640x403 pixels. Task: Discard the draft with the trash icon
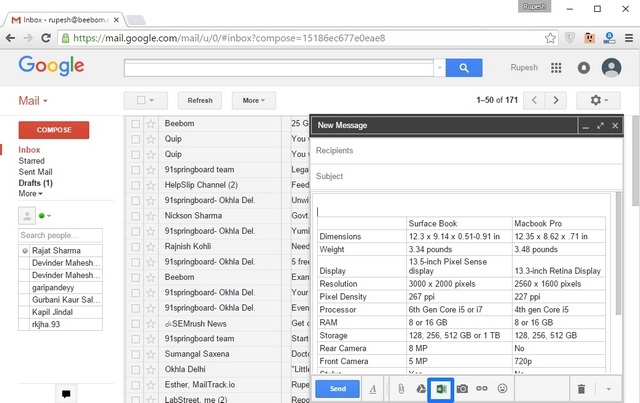coord(581,389)
